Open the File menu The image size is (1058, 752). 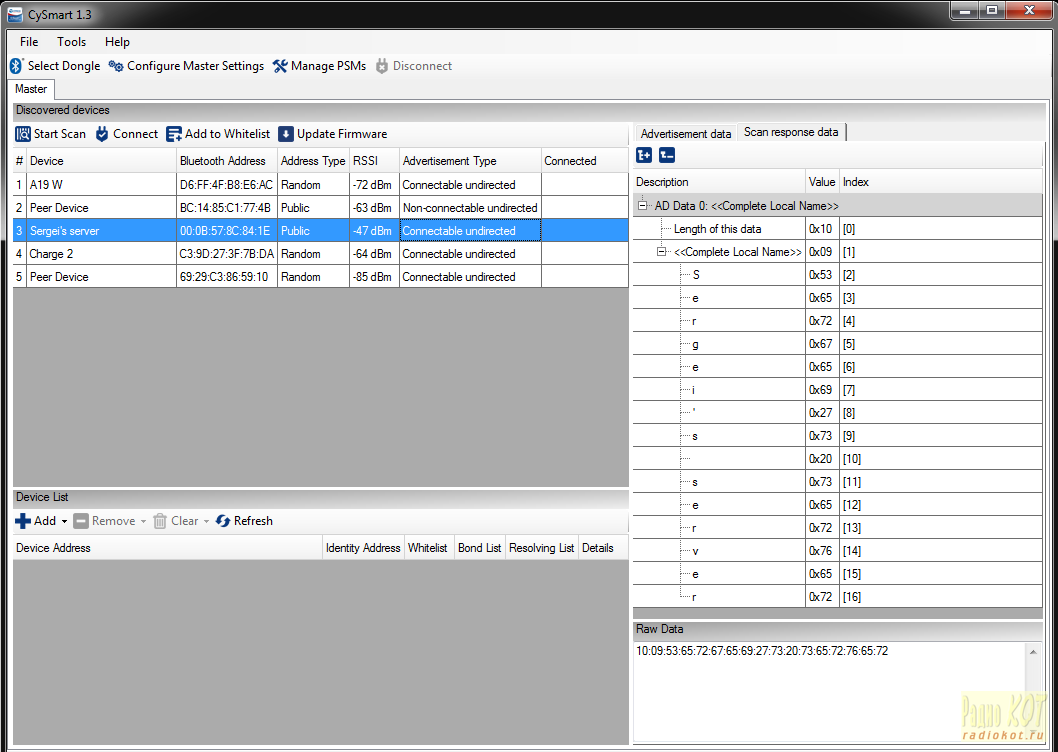pos(29,42)
